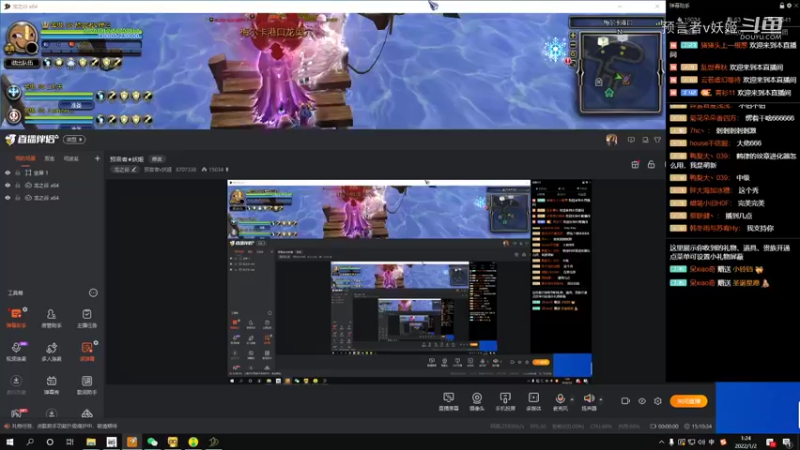Add a 摄像头 camera source

pos(477,402)
